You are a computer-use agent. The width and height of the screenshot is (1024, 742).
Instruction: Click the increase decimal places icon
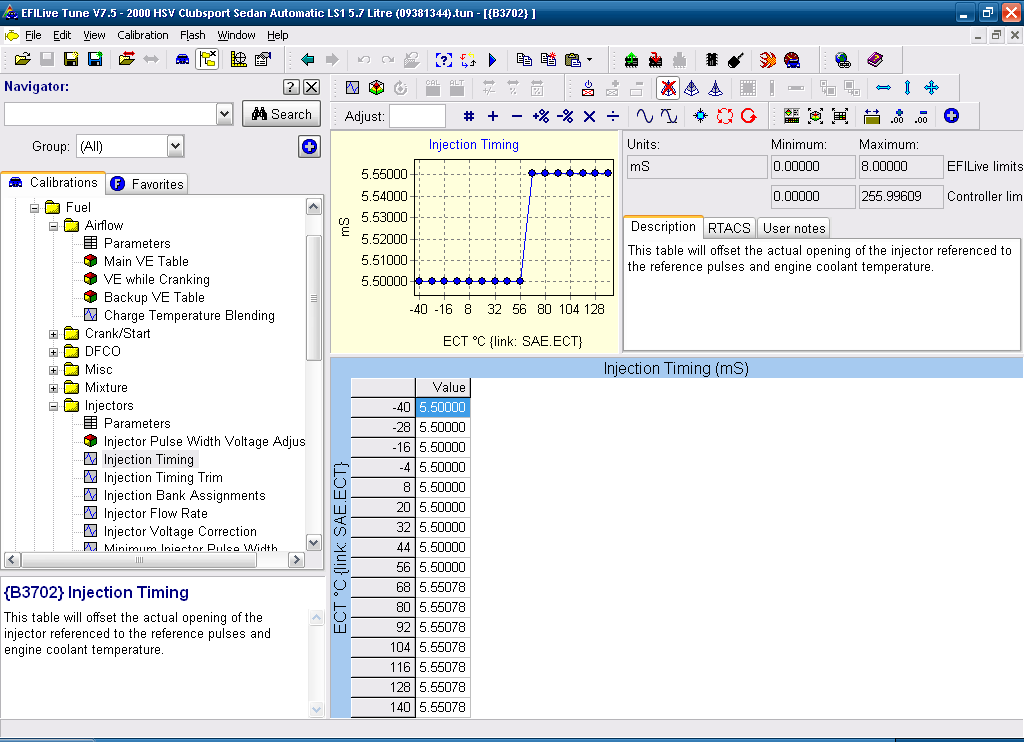(897, 116)
